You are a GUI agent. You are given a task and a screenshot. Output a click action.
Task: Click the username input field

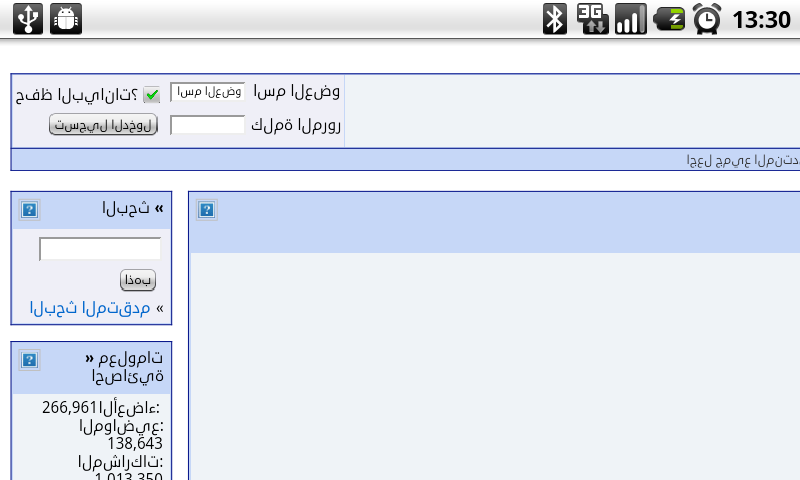click(208, 92)
